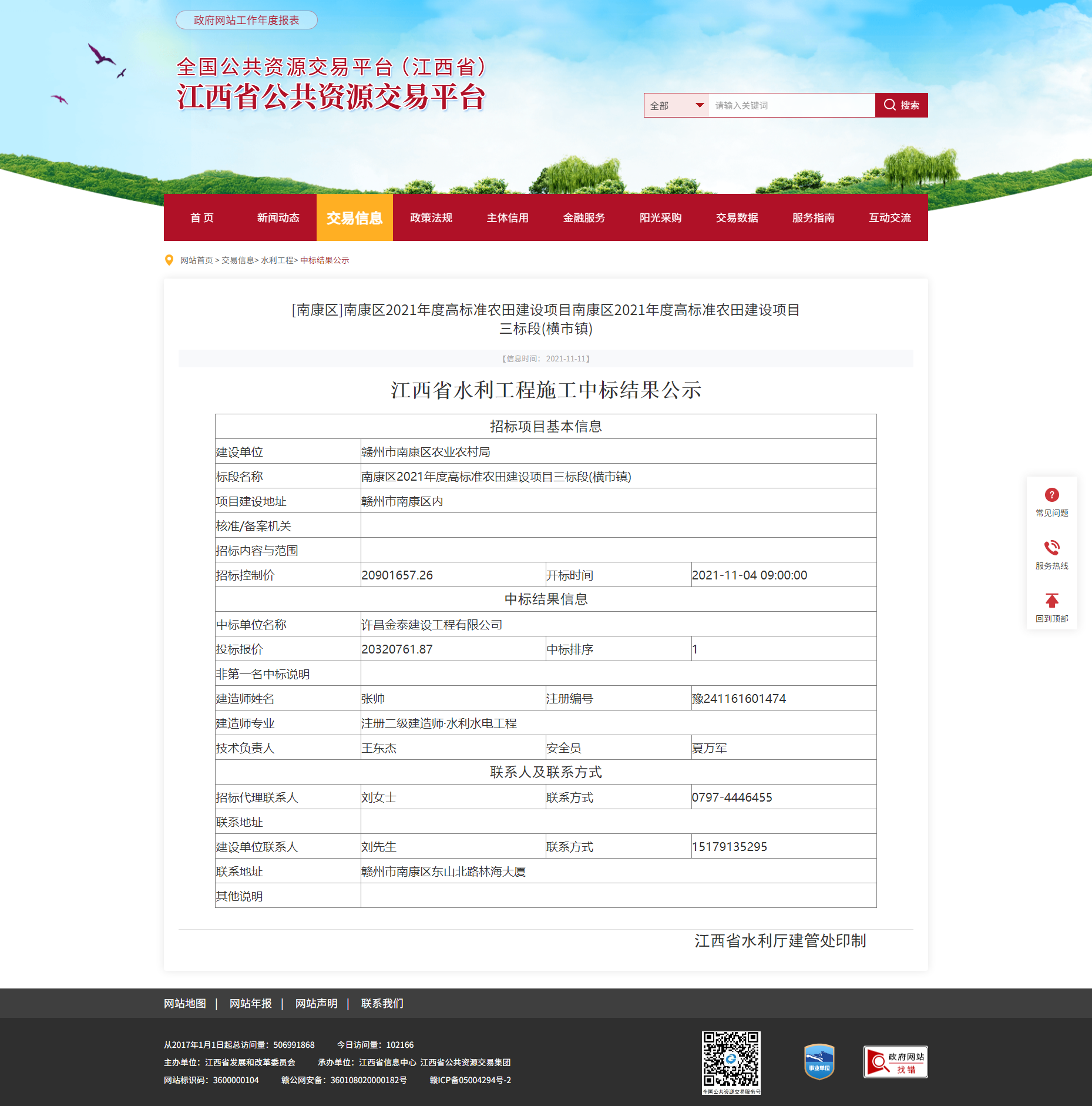Click the 江西省水利厅建管处印制 text
The height and width of the screenshot is (1106, 1092).
click(x=780, y=941)
